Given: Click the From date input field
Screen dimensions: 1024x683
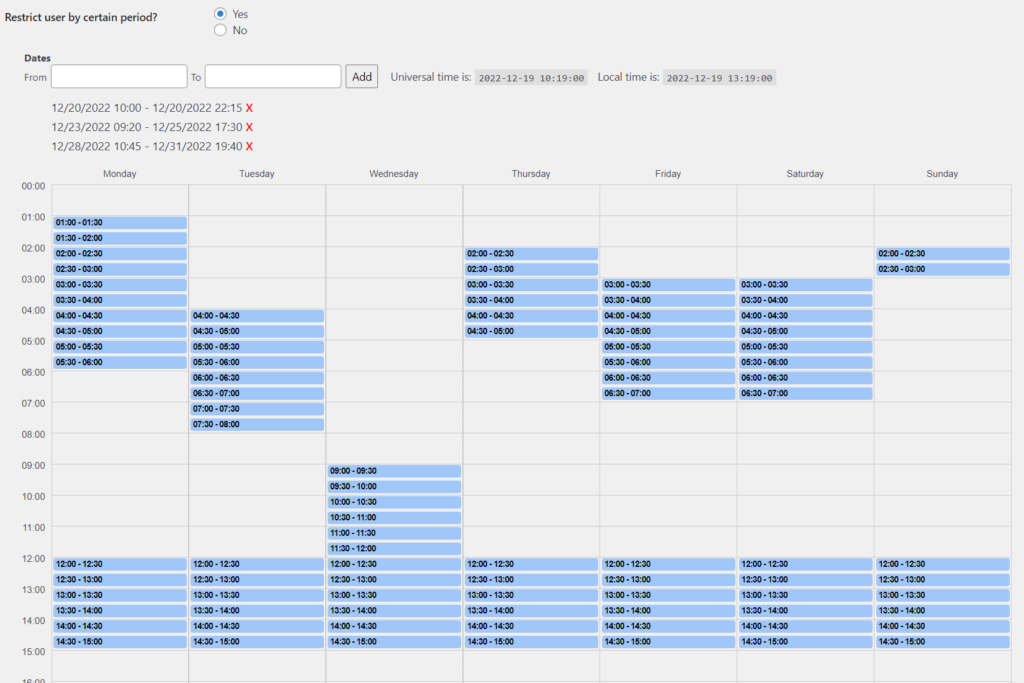Looking at the screenshot, I should tap(119, 76).
